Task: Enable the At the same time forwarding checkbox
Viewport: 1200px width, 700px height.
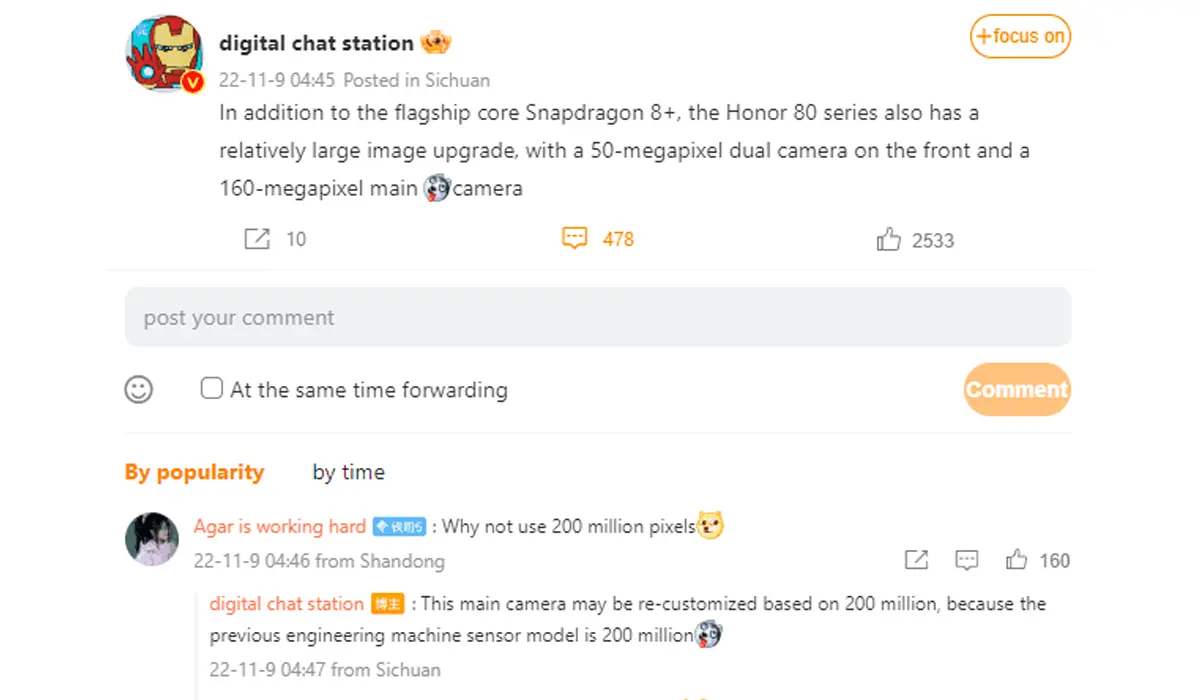Action: click(211, 389)
